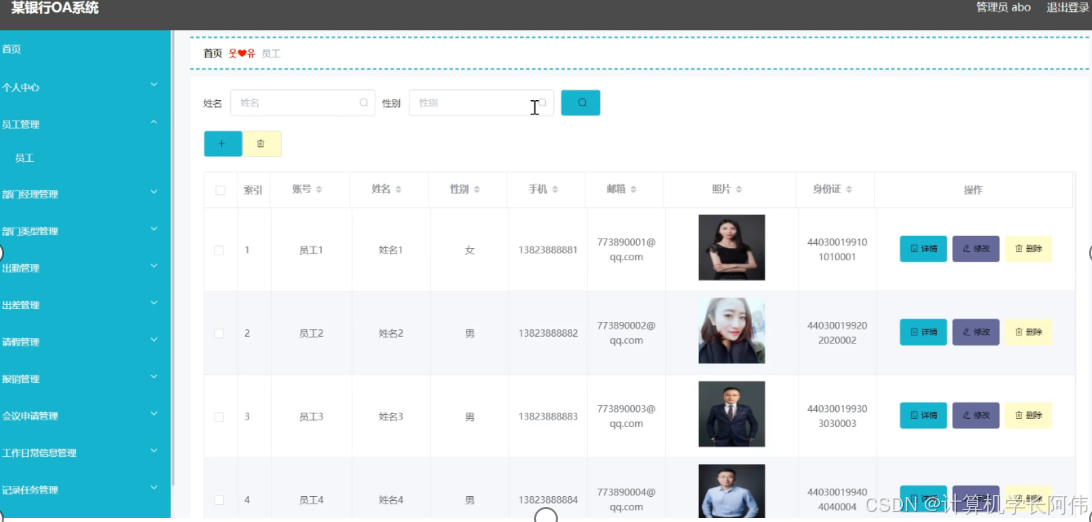Click search icon inside 姓名 field
The height and width of the screenshot is (522, 1092).
point(364,102)
